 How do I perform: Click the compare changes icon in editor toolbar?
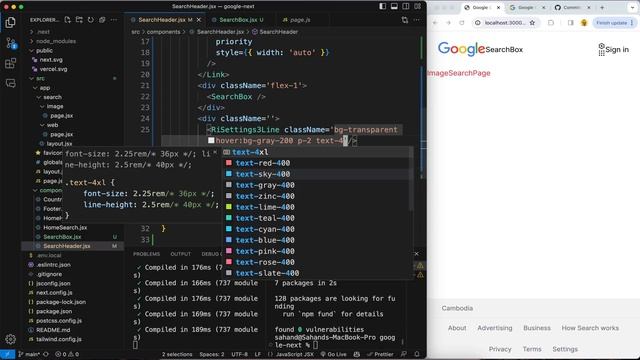(x=404, y=20)
